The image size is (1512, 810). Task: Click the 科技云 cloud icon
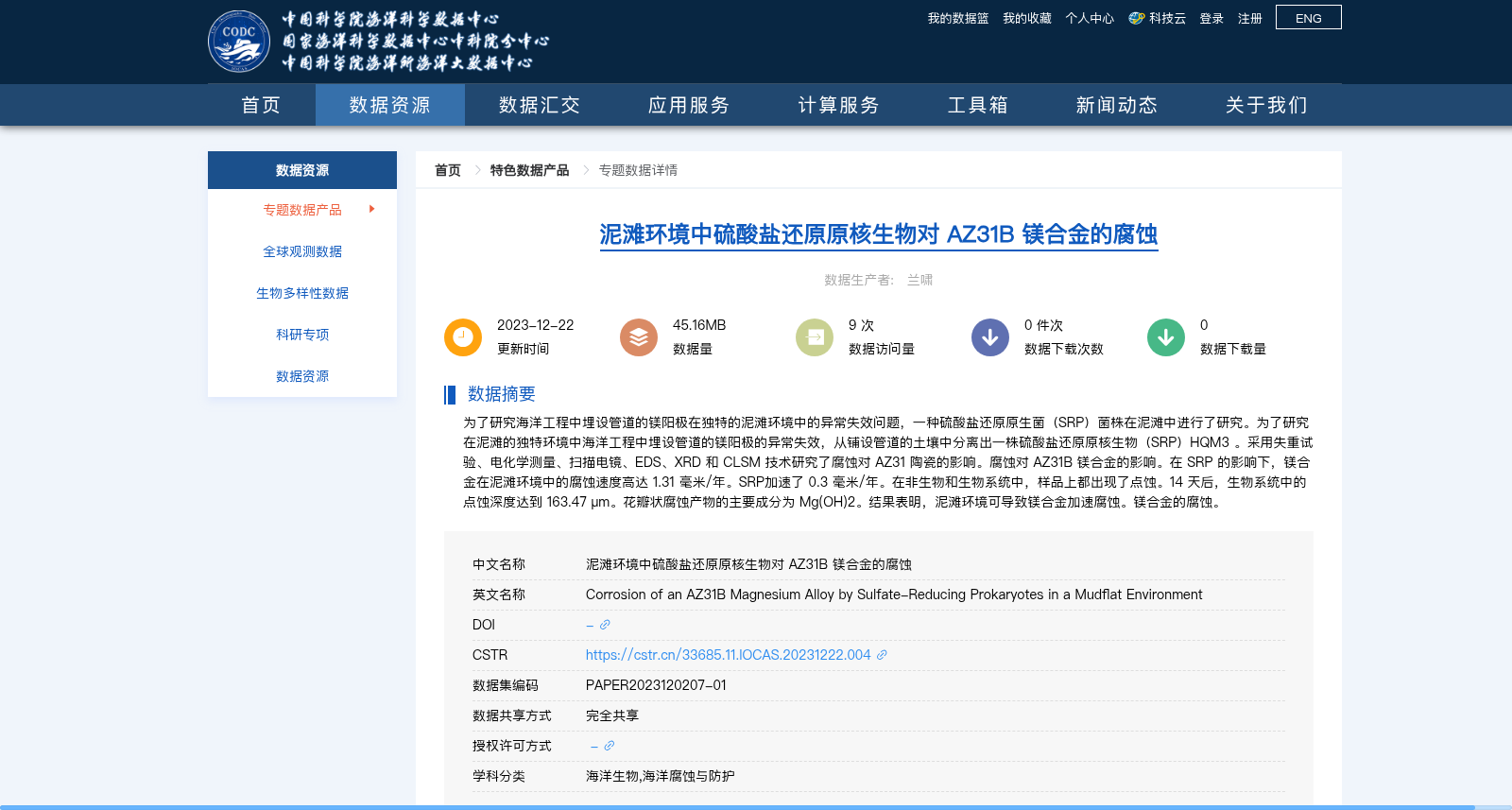click(1137, 18)
